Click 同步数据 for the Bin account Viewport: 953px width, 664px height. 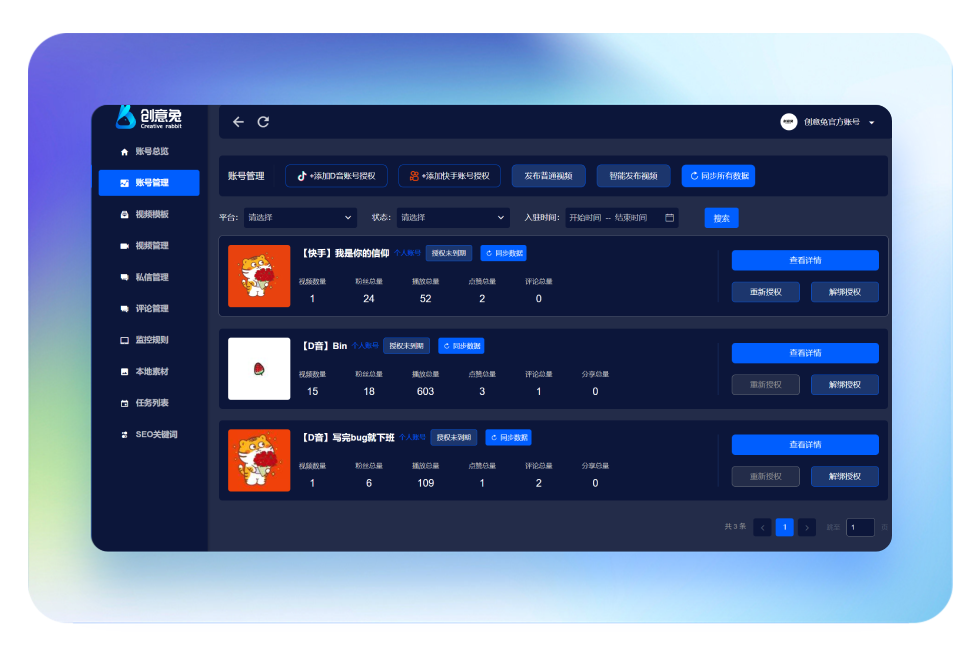pos(461,346)
